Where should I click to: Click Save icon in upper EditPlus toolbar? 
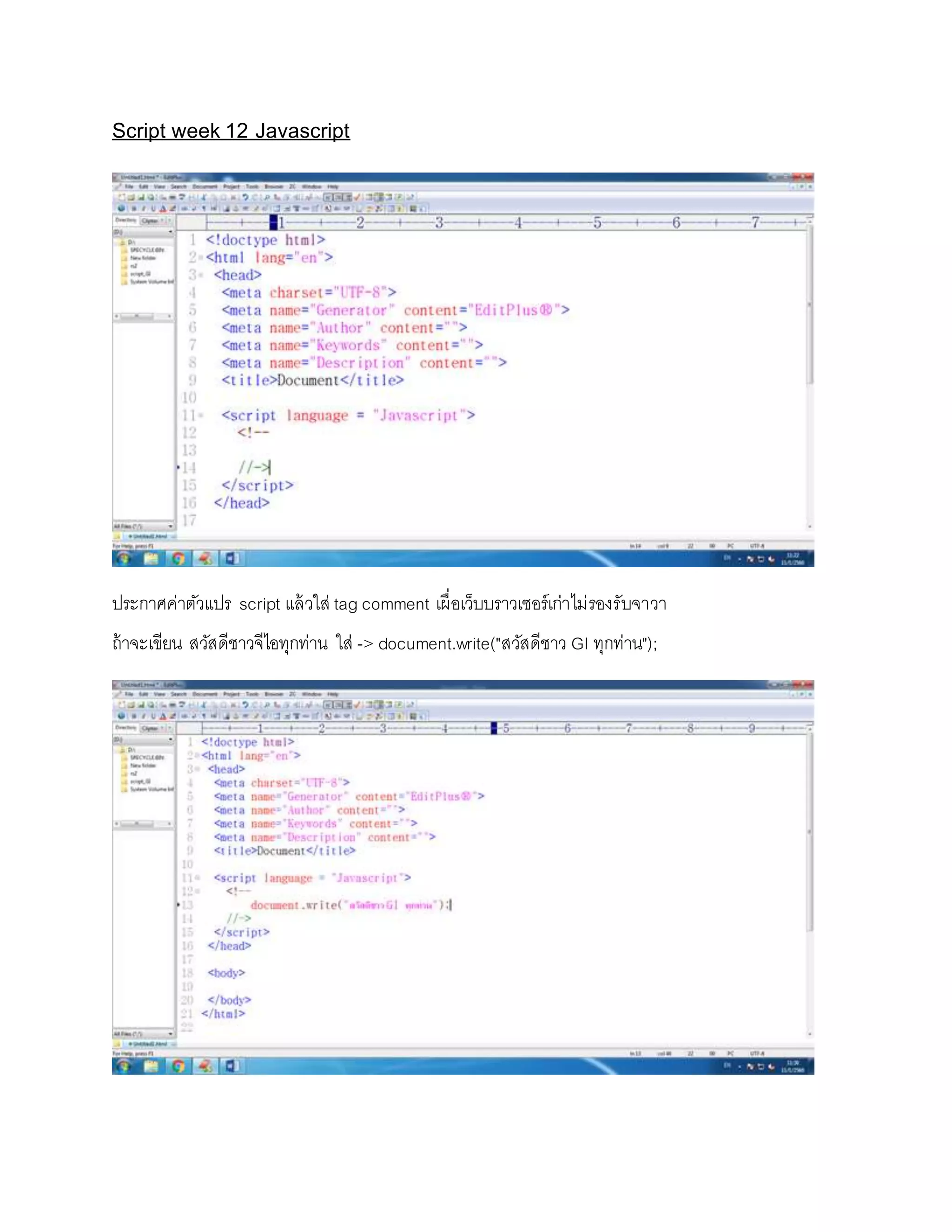coord(141,198)
